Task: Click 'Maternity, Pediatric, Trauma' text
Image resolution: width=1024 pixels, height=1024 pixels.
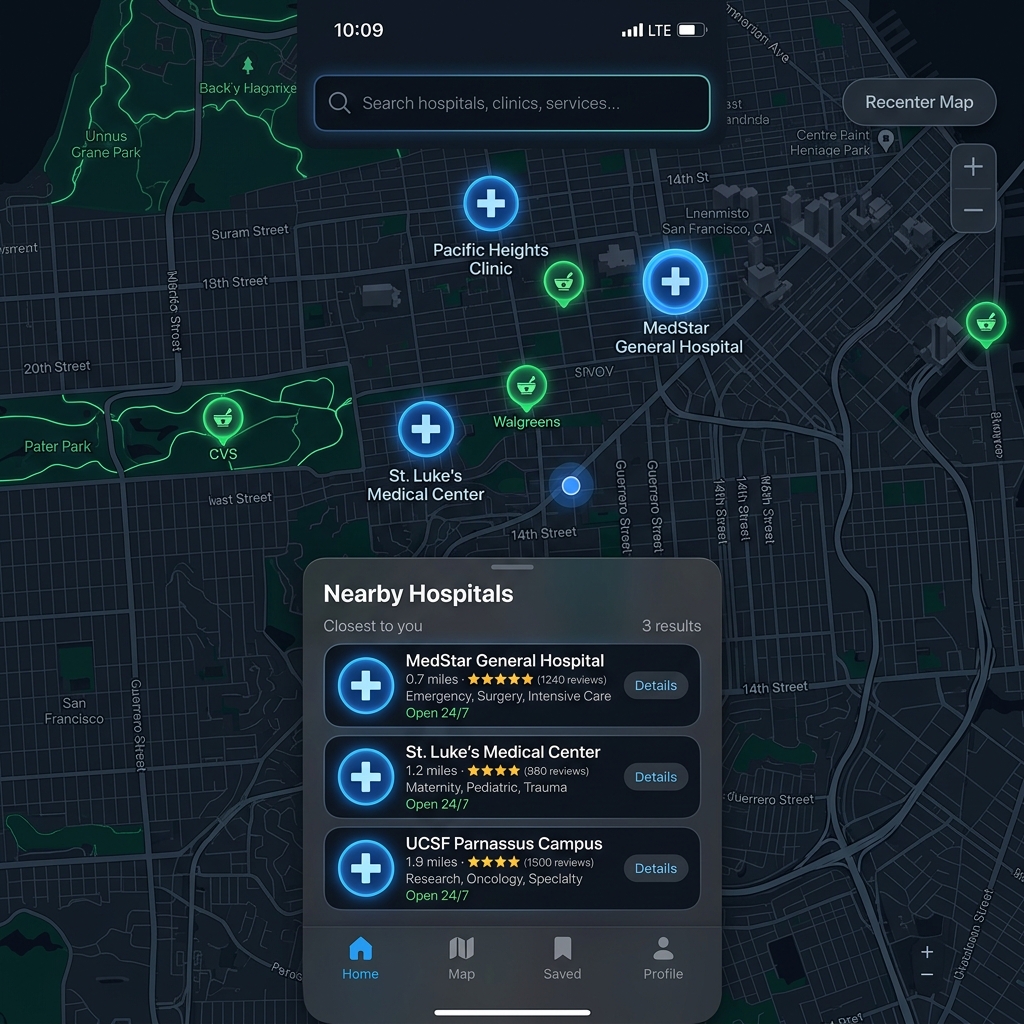Action: click(x=486, y=788)
